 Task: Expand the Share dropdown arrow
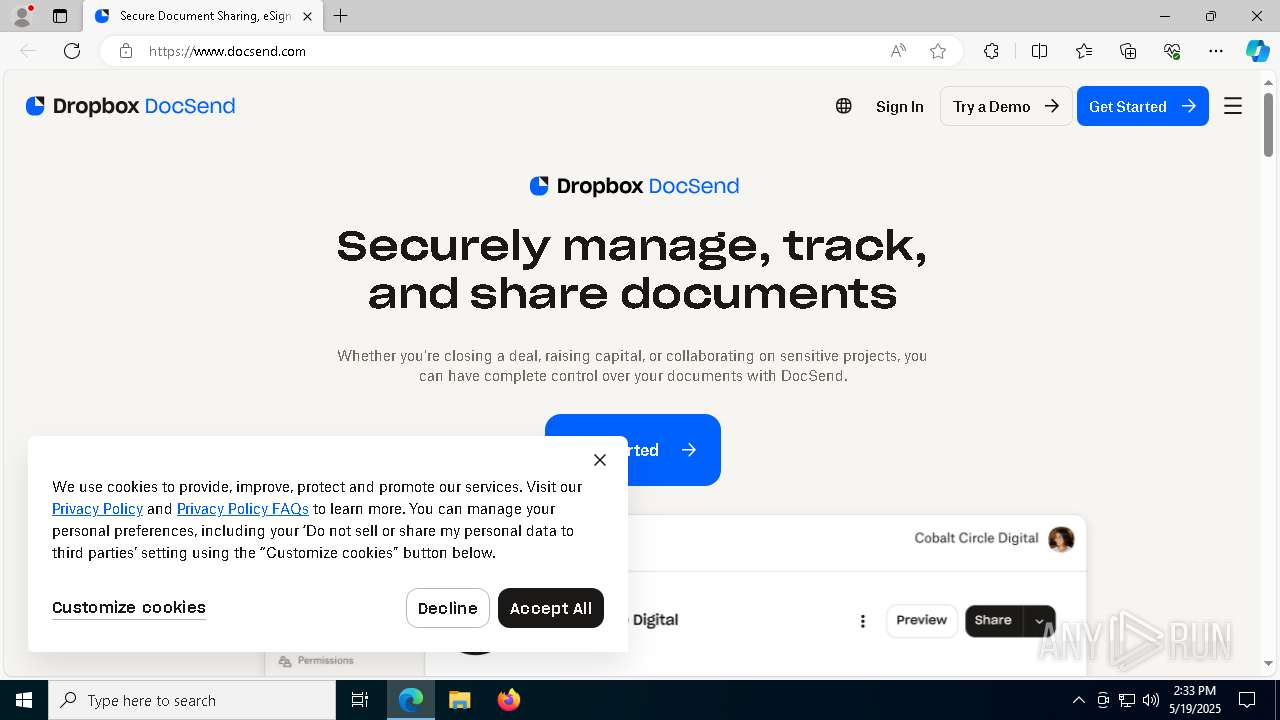pos(1040,620)
